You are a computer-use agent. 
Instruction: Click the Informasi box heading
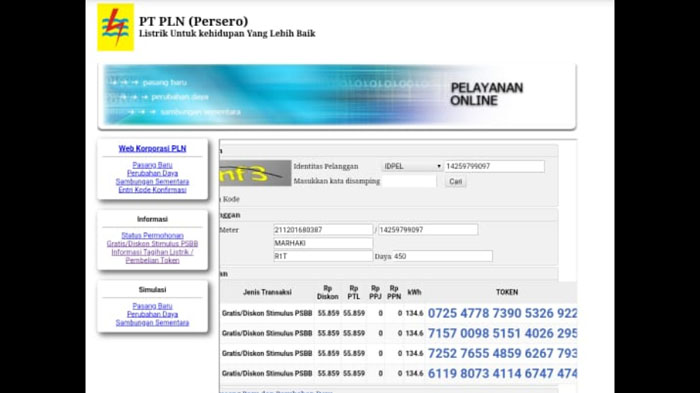click(152, 219)
